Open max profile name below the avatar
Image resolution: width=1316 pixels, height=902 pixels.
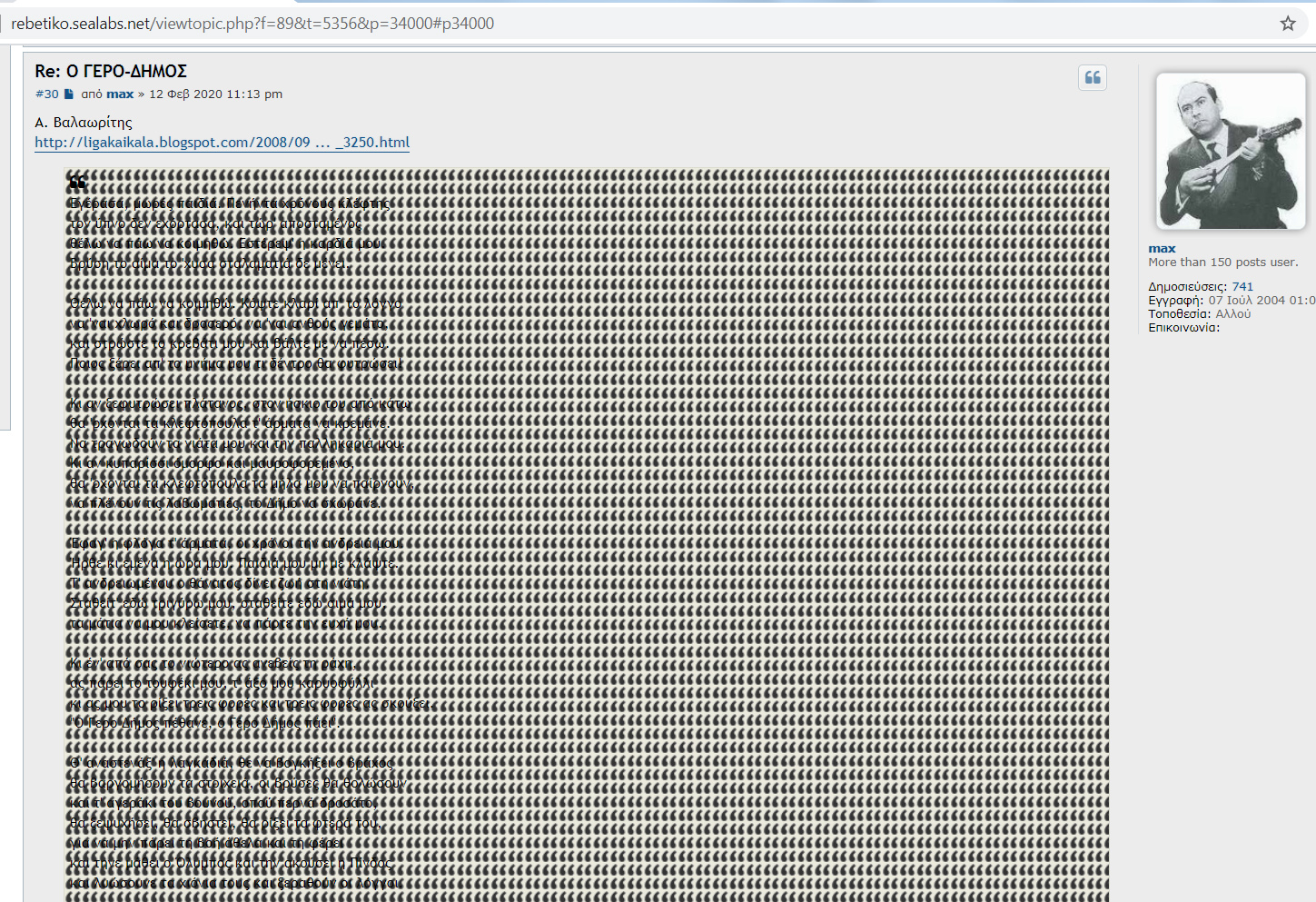[1162, 248]
